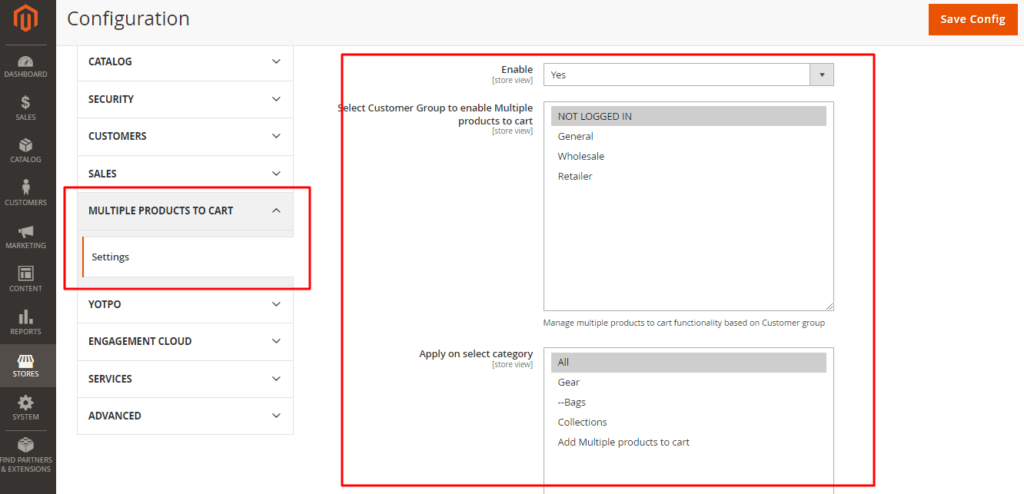Viewport: 1024px width, 494px height.
Task: Click the customer group list resize handle
Action: (829, 306)
